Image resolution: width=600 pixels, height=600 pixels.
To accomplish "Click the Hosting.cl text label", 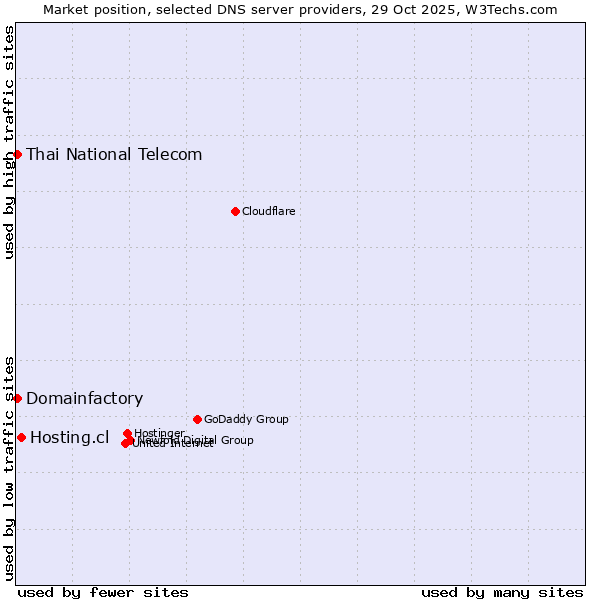I will click(69, 437).
